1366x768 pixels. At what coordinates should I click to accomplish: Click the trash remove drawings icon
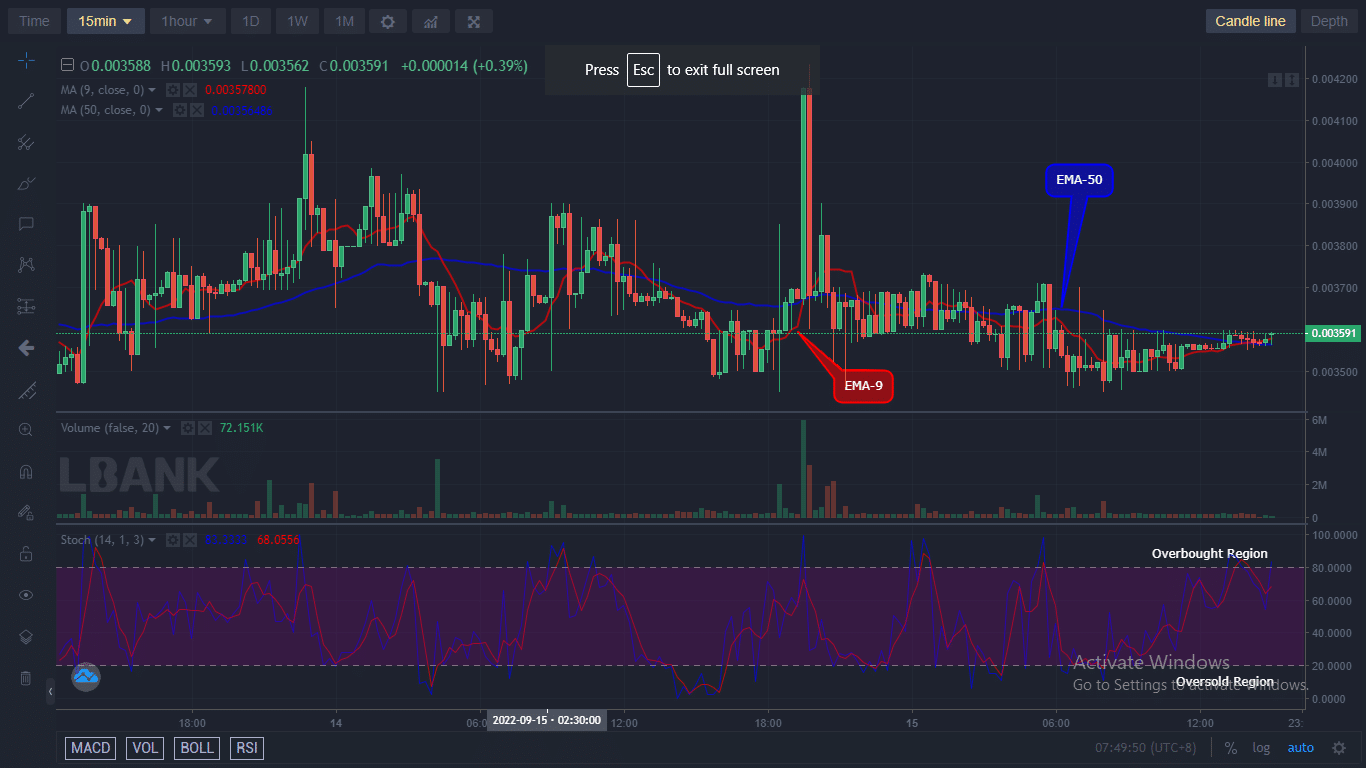(x=26, y=678)
